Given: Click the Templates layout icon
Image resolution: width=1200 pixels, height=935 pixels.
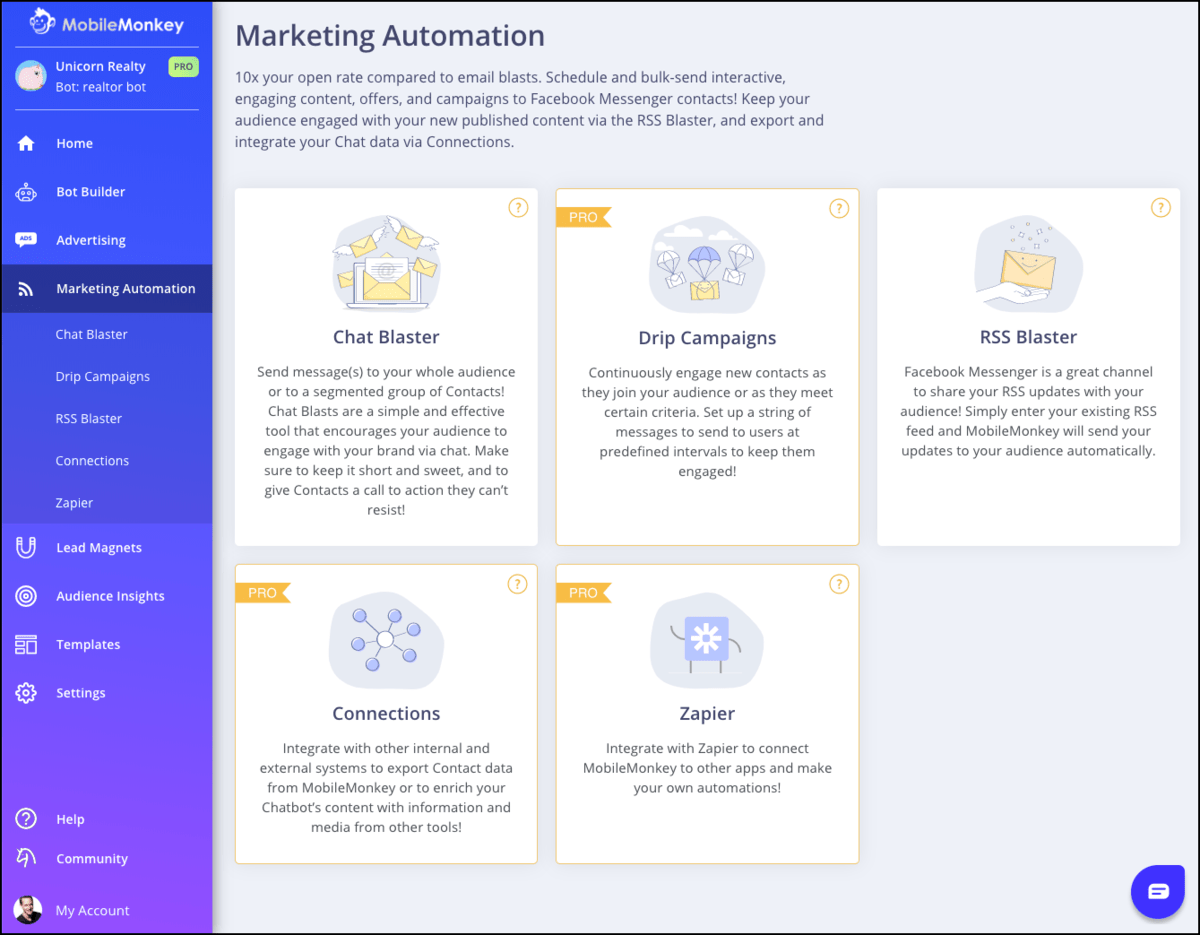Looking at the screenshot, I should click(26, 645).
